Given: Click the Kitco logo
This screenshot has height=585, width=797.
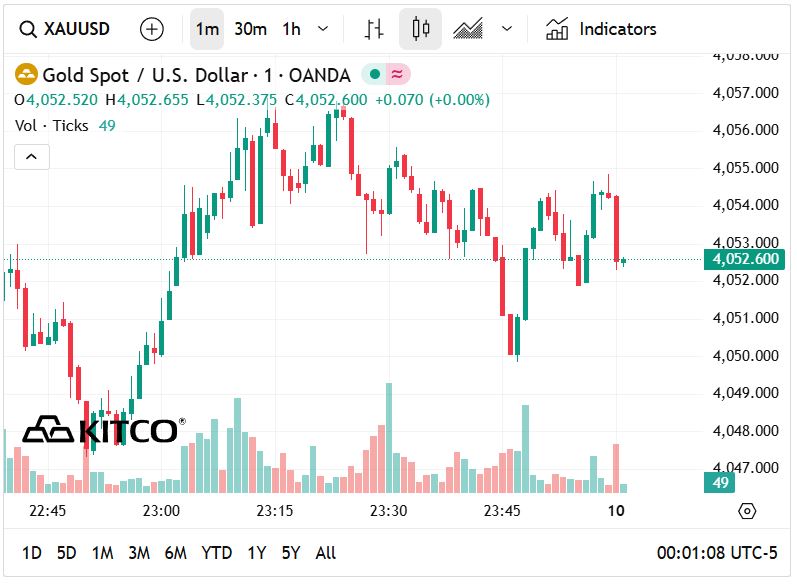Looking at the screenshot, I should click(102, 430).
